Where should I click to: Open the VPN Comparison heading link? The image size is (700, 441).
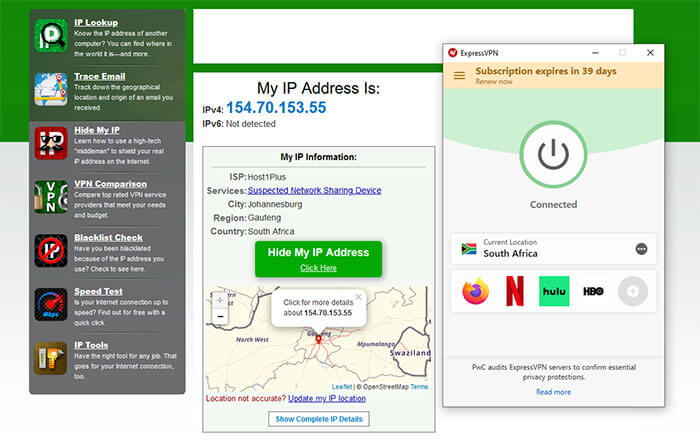point(110,184)
